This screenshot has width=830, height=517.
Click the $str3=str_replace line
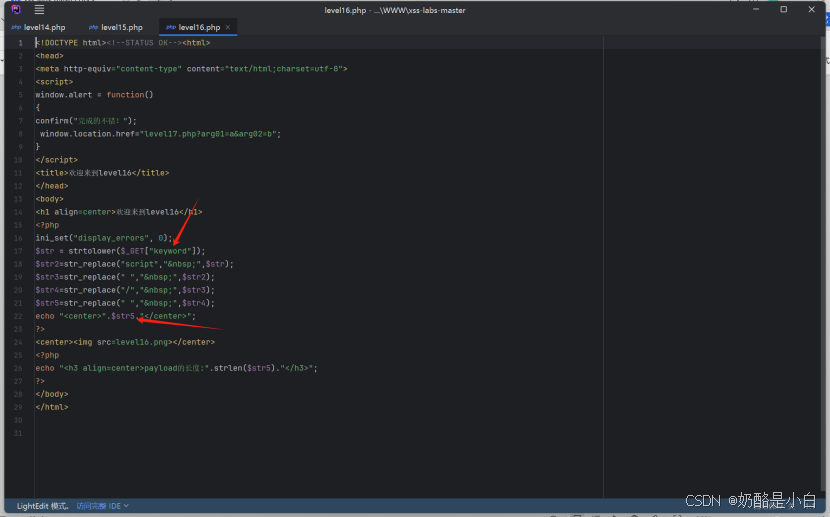(x=125, y=277)
